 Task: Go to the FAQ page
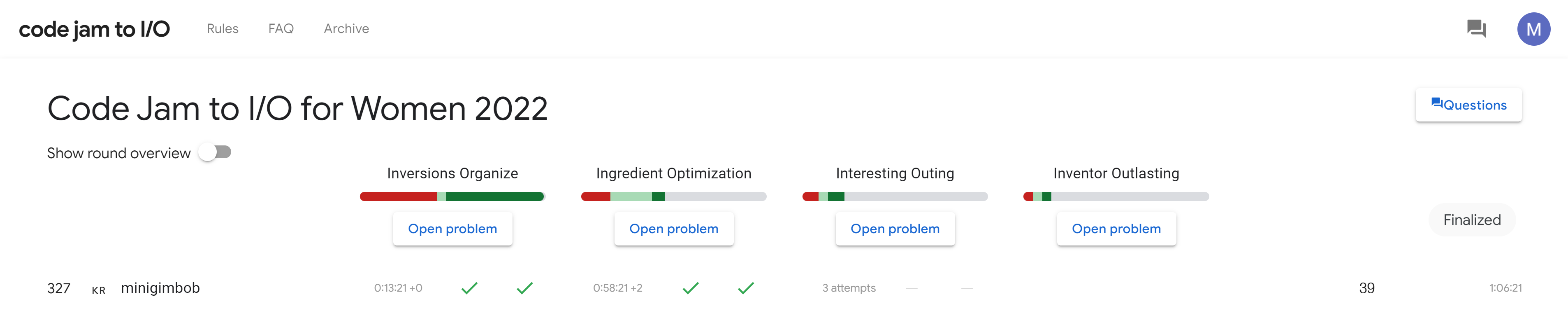[x=281, y=29]
